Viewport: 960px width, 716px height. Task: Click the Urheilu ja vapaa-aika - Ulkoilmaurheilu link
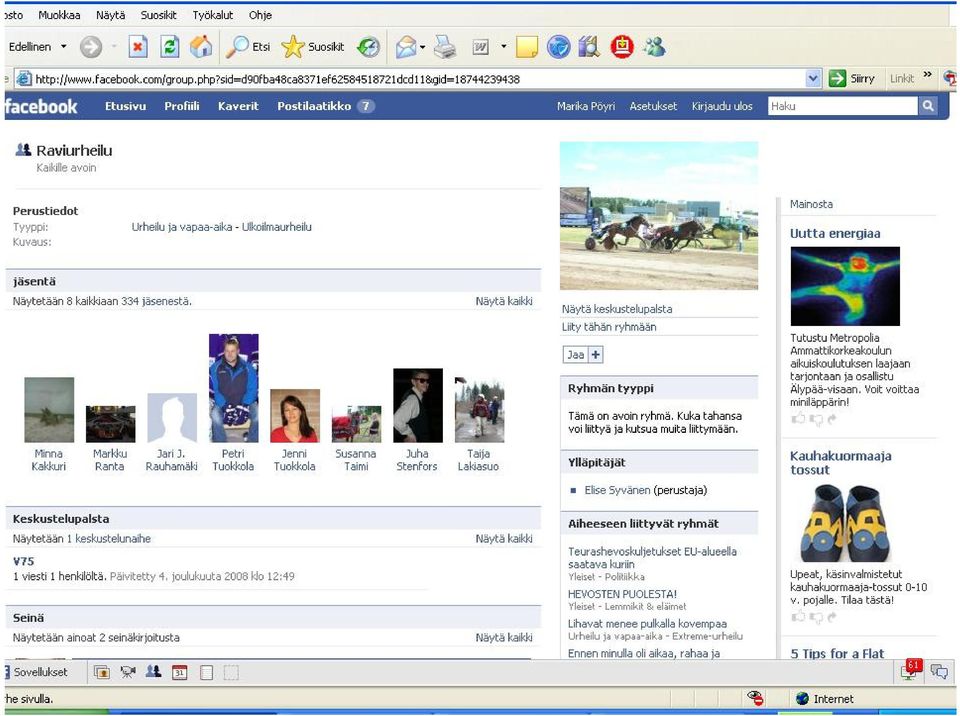[x=222, y=227]
